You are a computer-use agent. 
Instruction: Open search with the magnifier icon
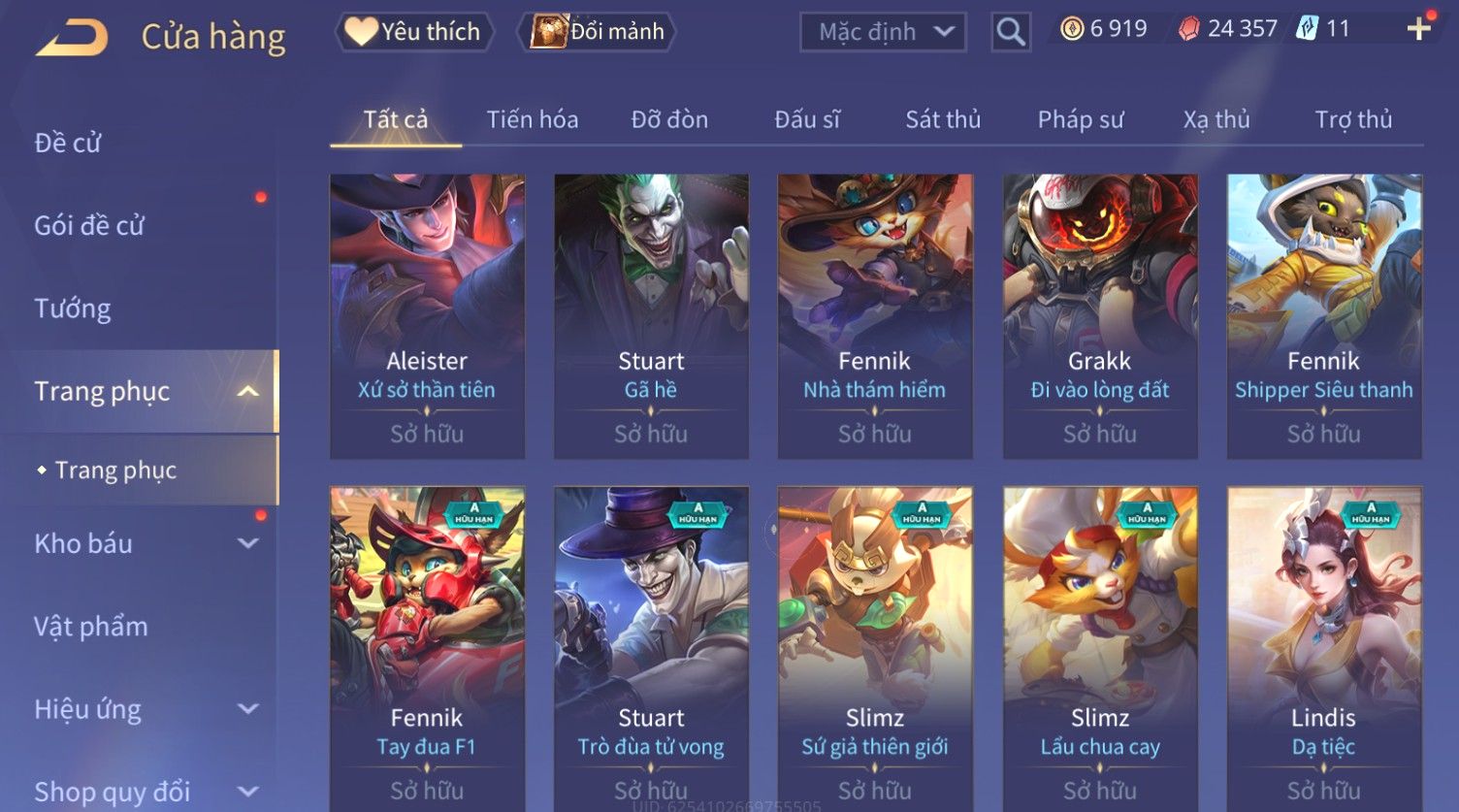click(1011, 32)
